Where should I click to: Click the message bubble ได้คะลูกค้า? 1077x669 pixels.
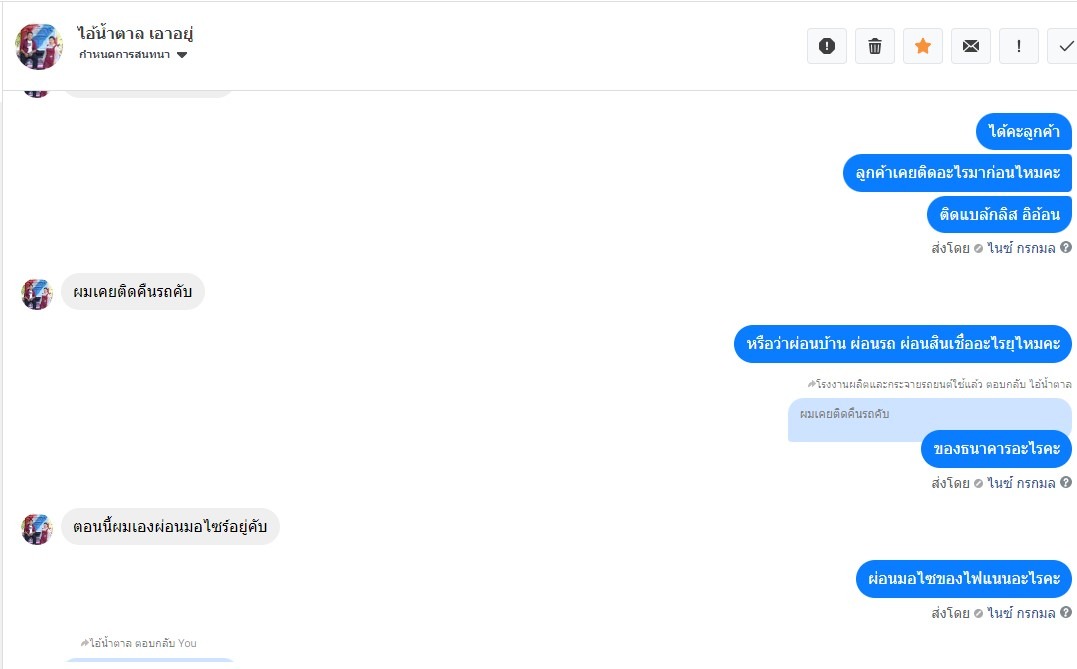coord(1023,132)
